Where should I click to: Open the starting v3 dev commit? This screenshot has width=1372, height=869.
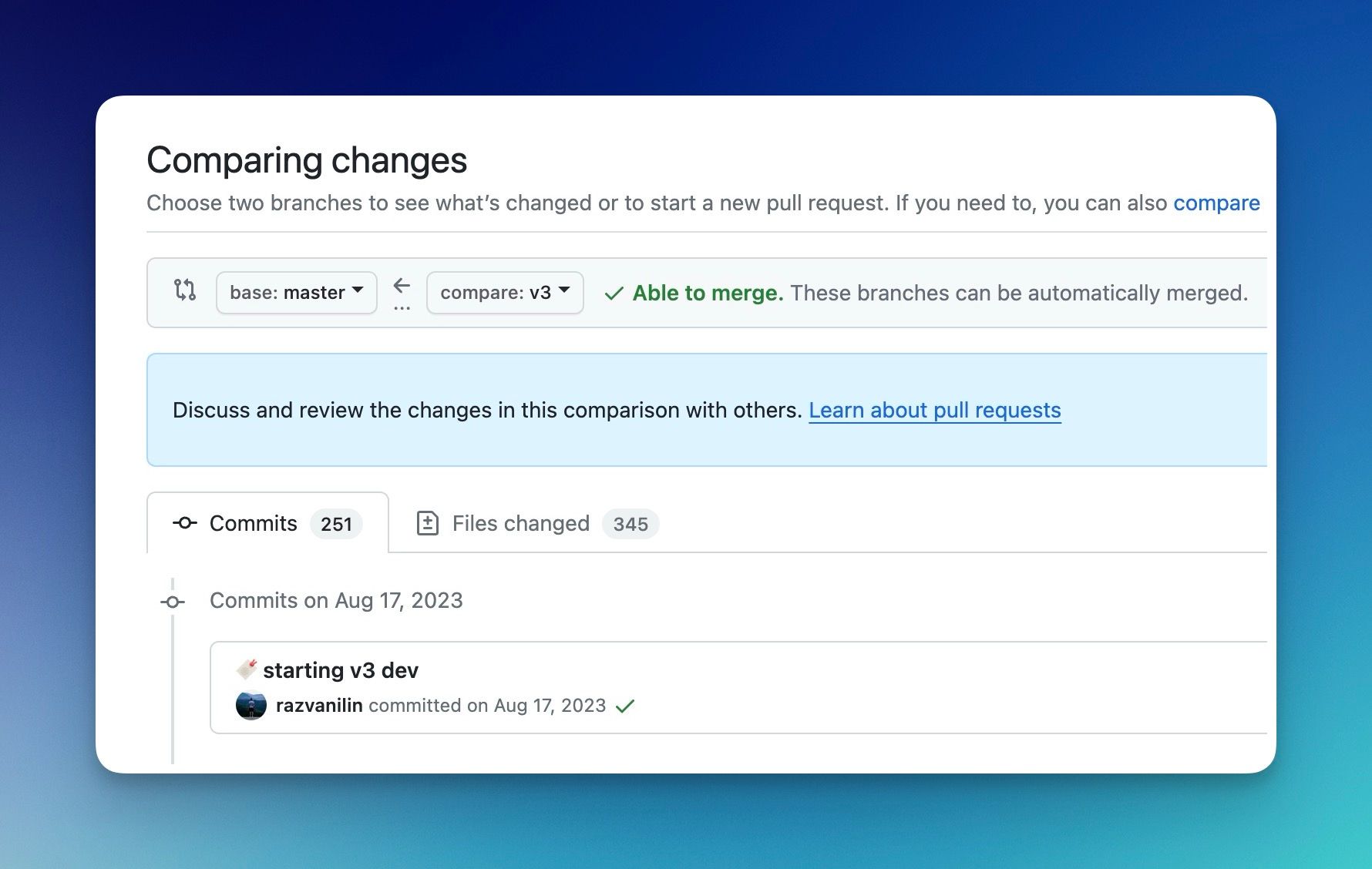pyautogui.click(x=341, y=669)
